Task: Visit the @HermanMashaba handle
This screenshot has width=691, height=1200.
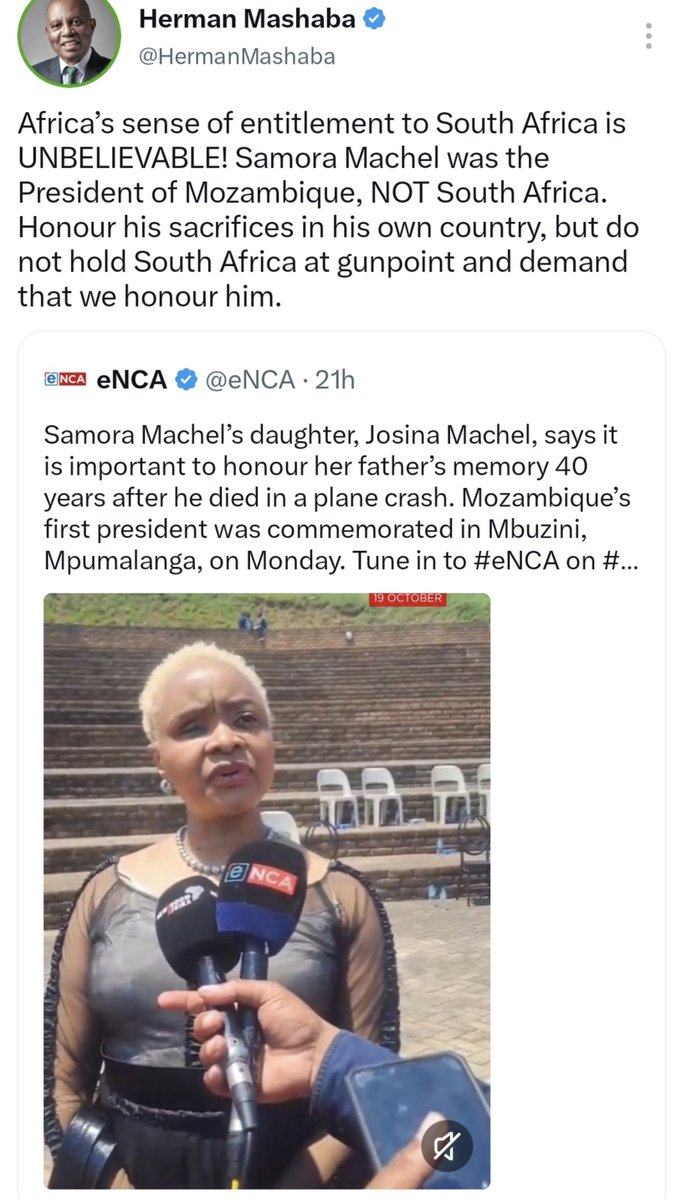Action: click(x=236, y=57)
